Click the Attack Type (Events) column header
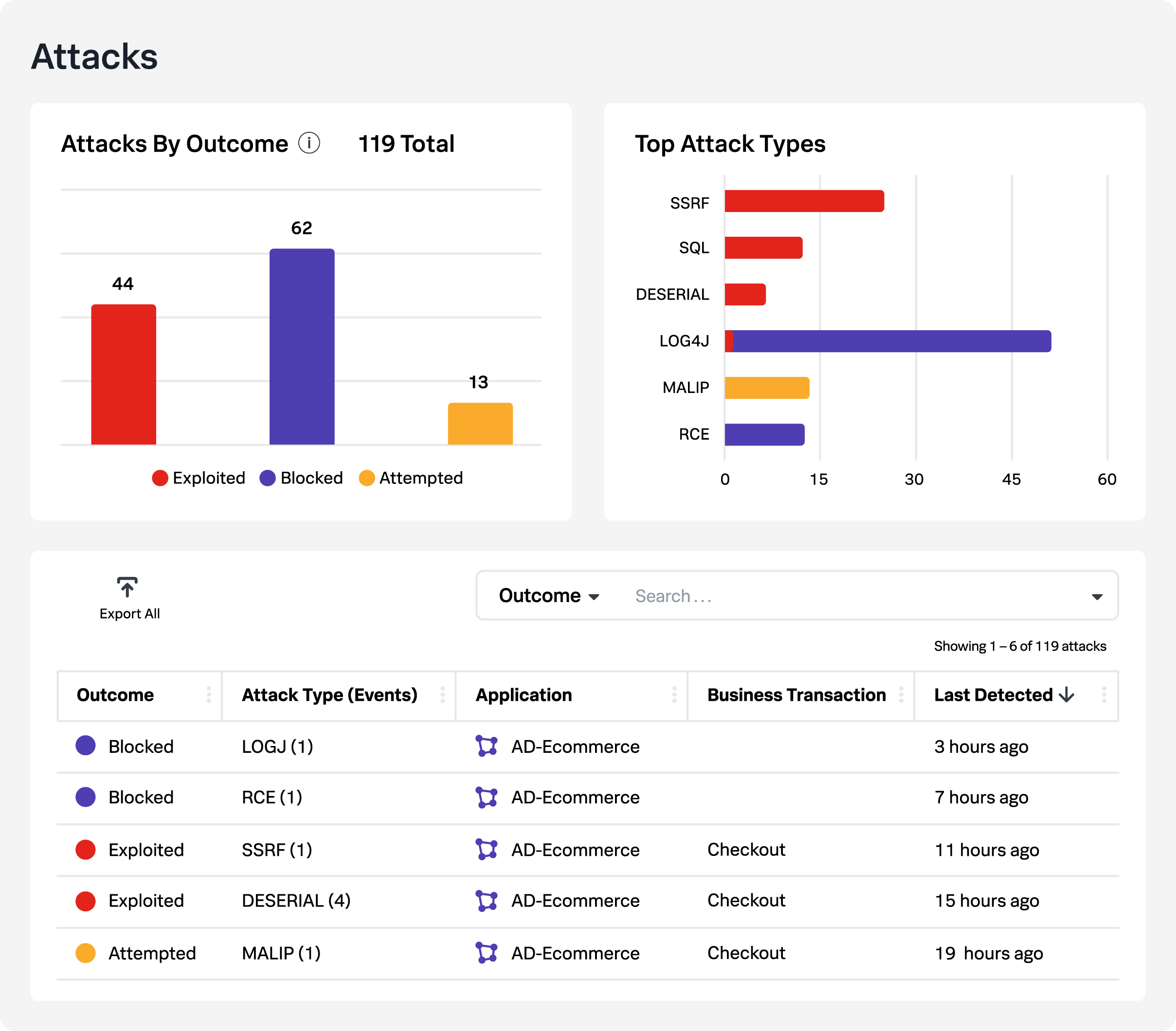The width and height of the screenshot is (1176, 1031). [x=329, y=694]
